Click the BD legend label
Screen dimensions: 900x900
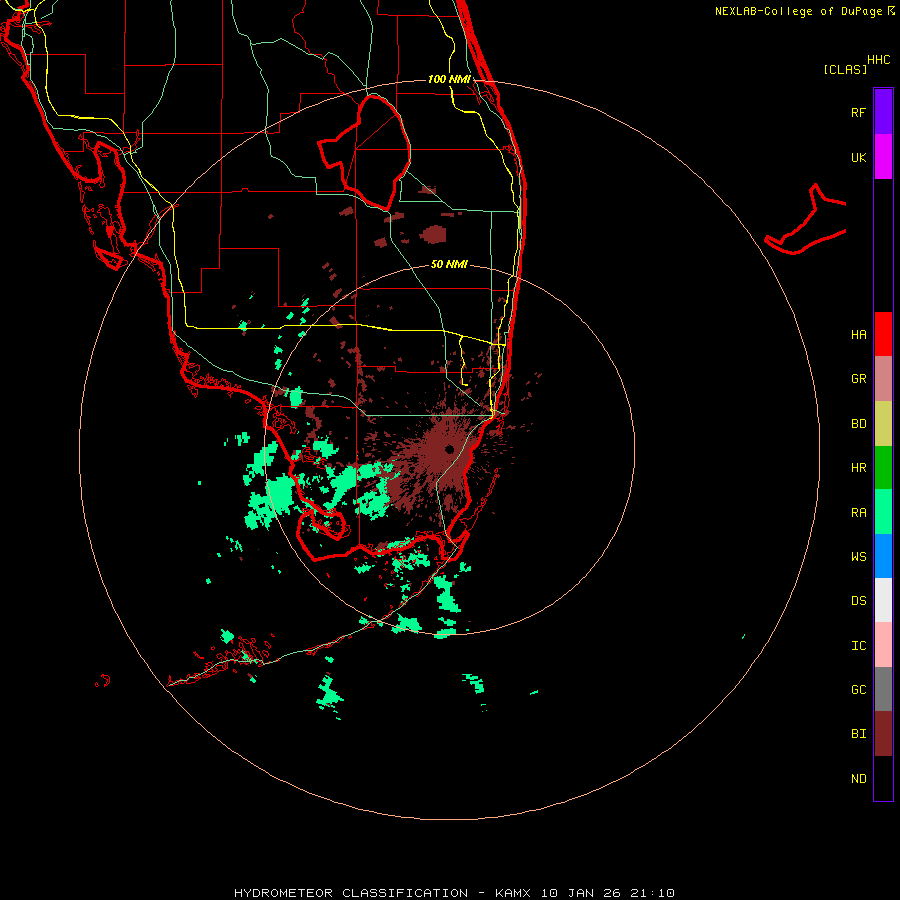pos(858,424)
